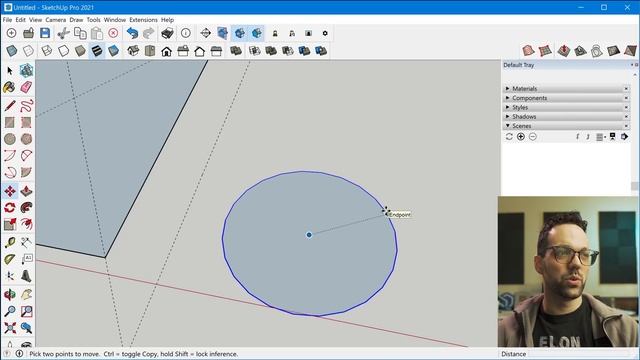The image size is (640, 360).
Task: Undo the last action
Action: coord(132,33)
